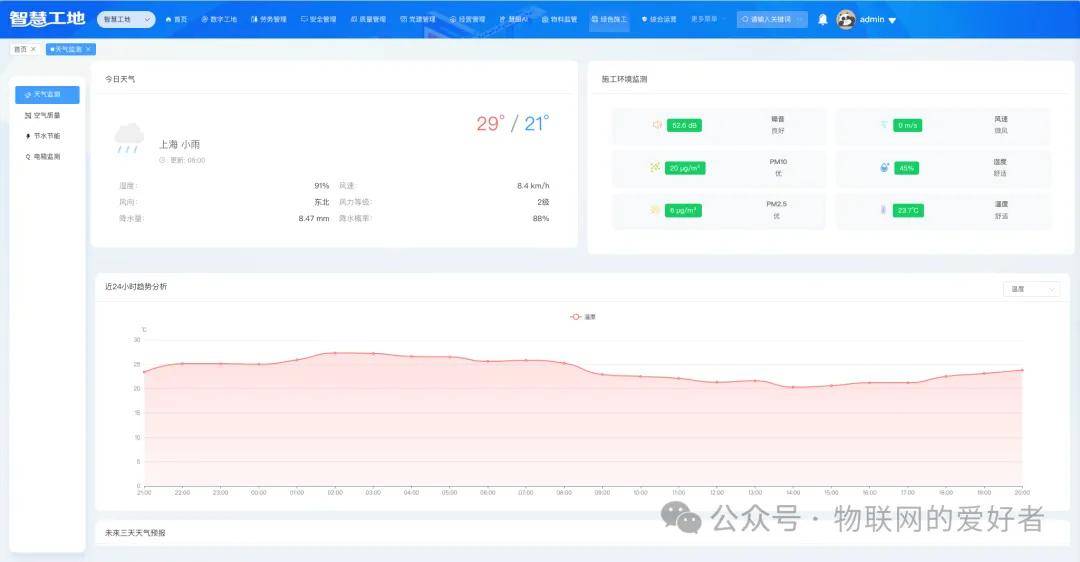The width and height of the screenshot is (1080, 562).
Task: Close the 天气监测 page tab
Action: 88,49
